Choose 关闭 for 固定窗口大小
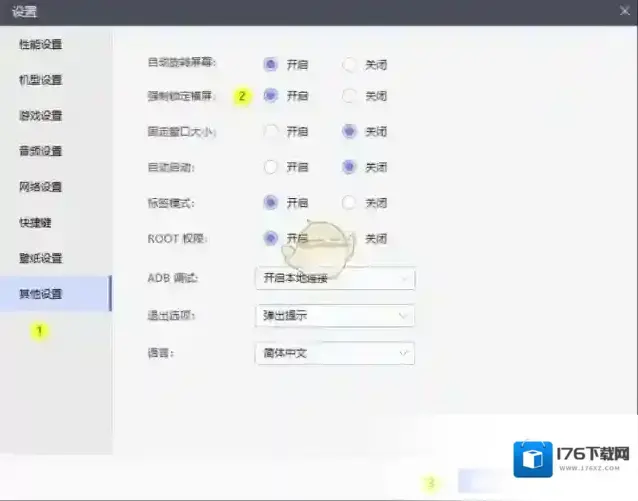This screenshot has width=638, height=501. coord(349,131)
